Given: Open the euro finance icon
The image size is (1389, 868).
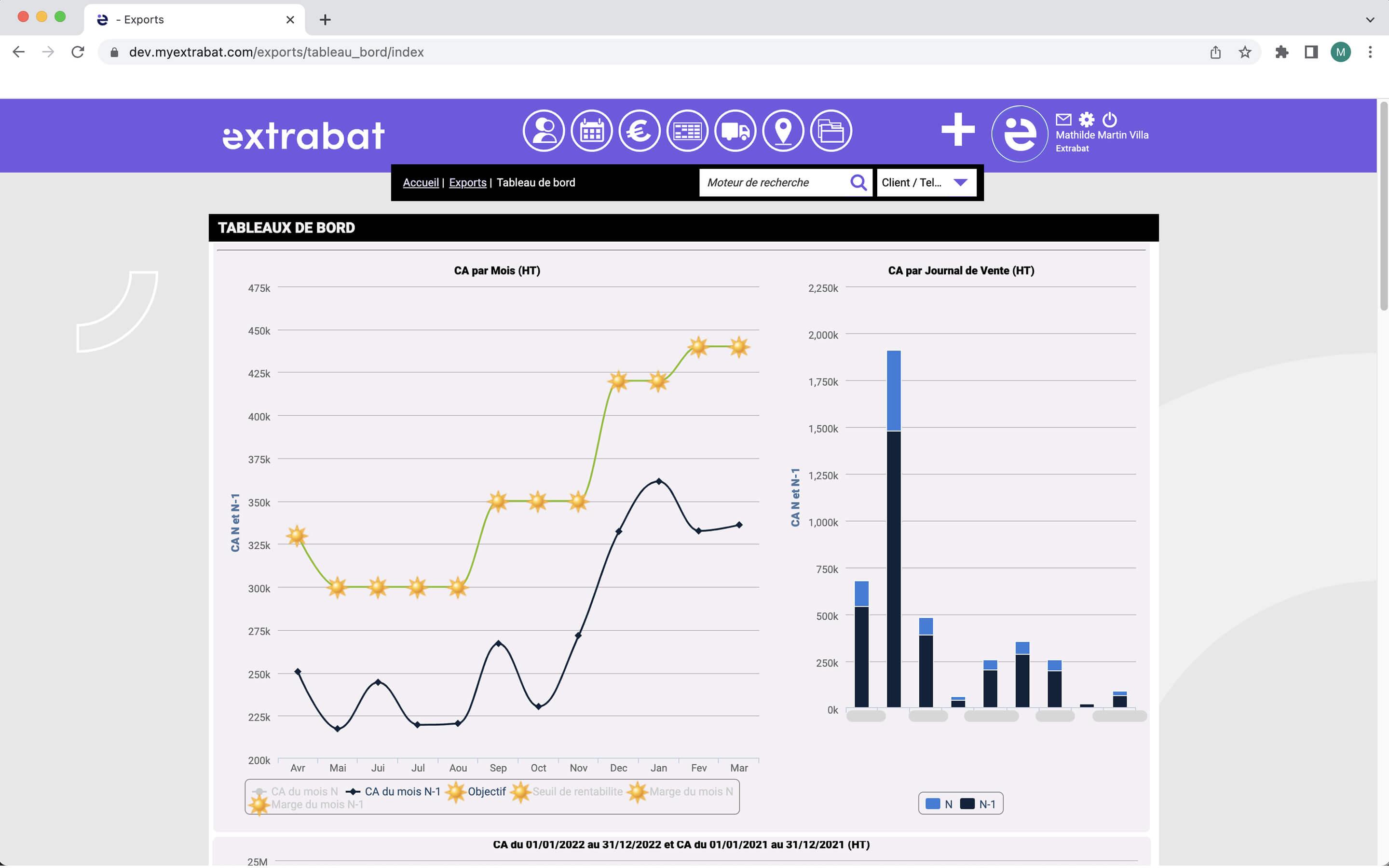Looking at the screenshot, I should pyautogui.click(x=639, y=131).
